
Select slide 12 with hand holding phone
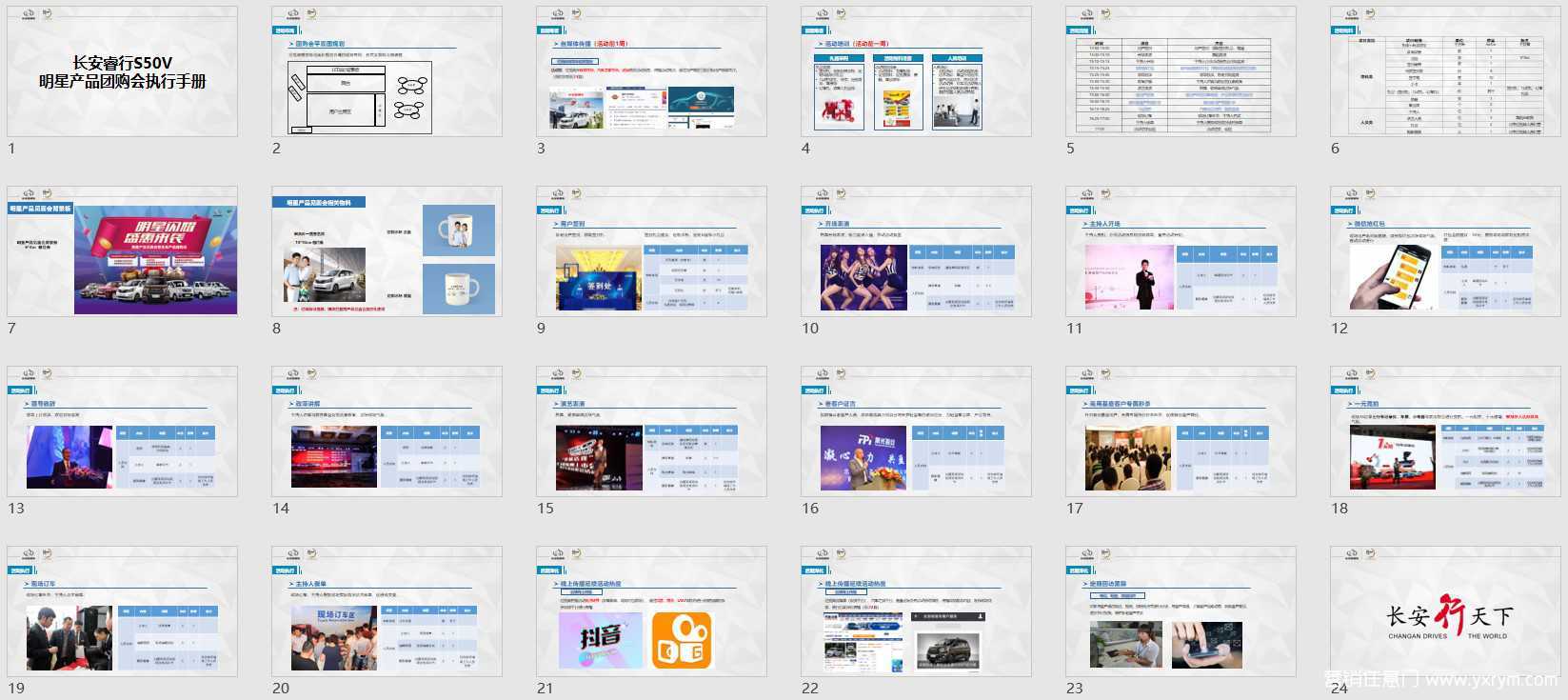click(x=1445, y=251)
